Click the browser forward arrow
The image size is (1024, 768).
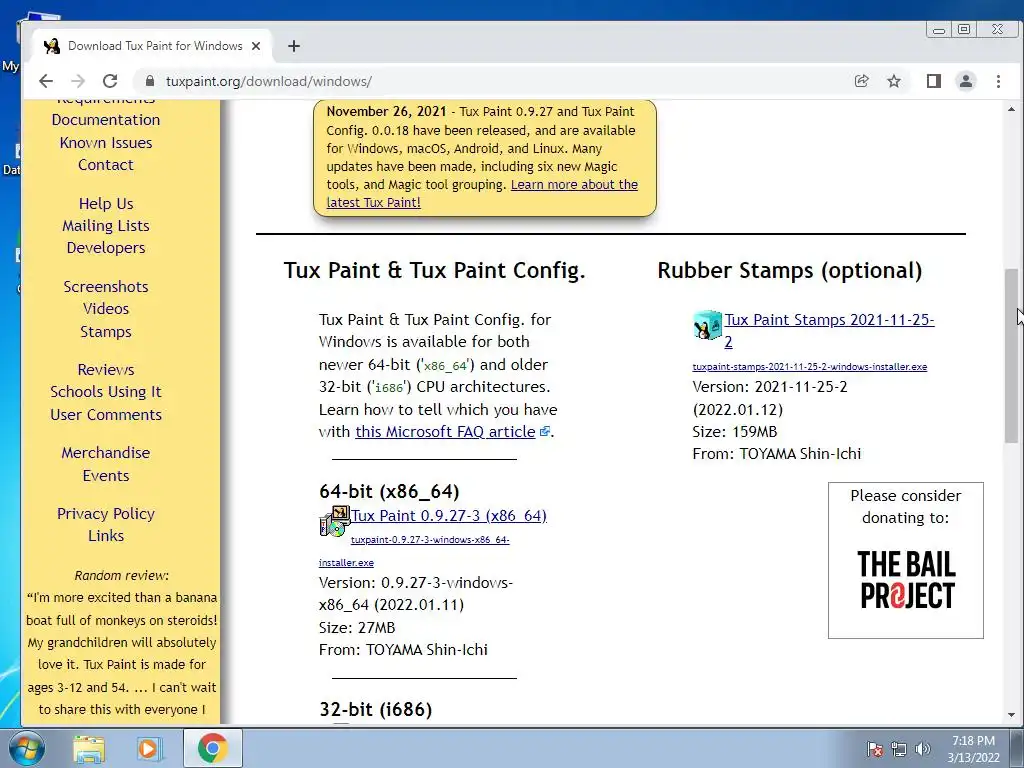(x=78, y=81)
